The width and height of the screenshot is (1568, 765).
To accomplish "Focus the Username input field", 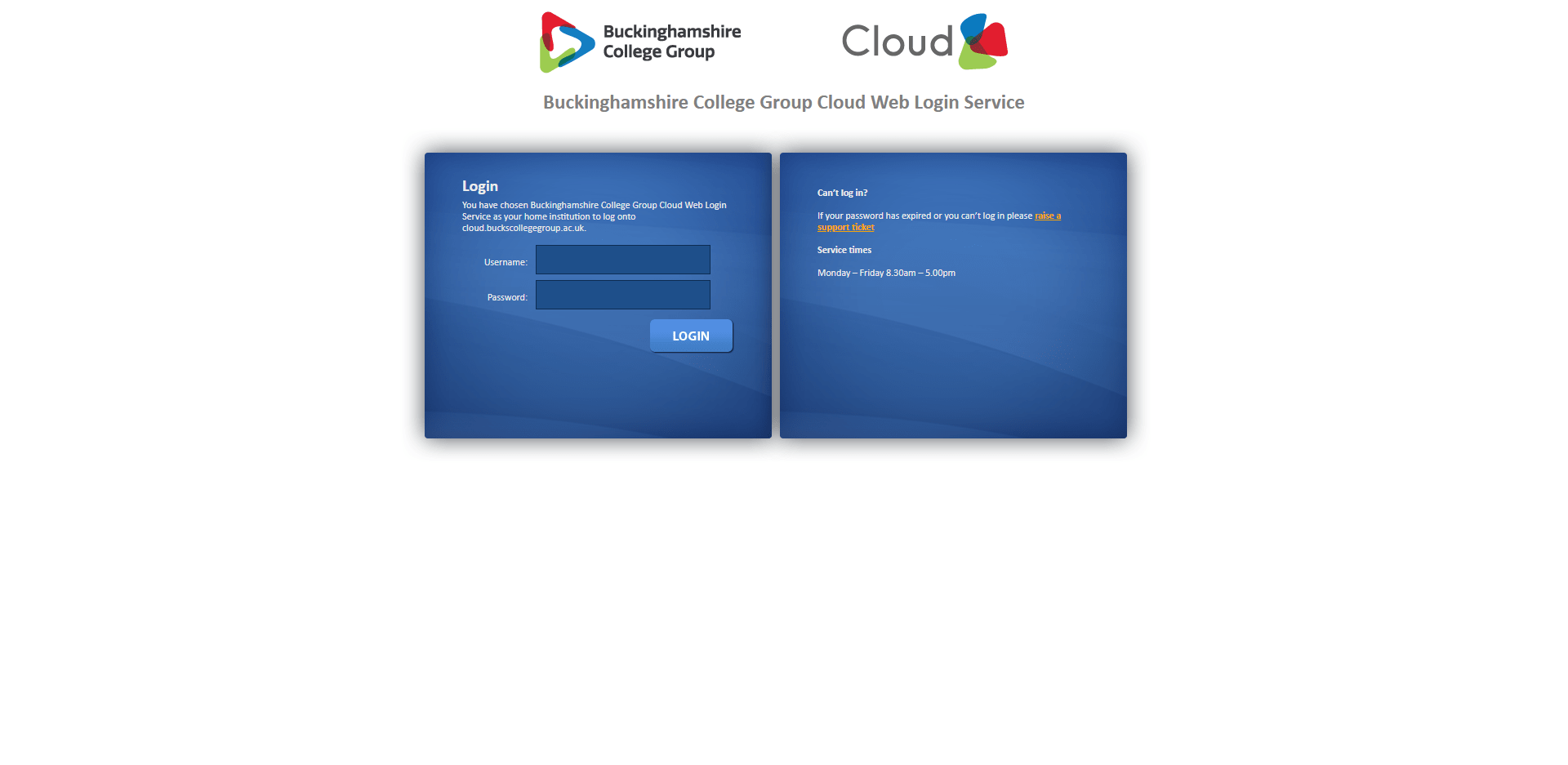I will point(622,260).
